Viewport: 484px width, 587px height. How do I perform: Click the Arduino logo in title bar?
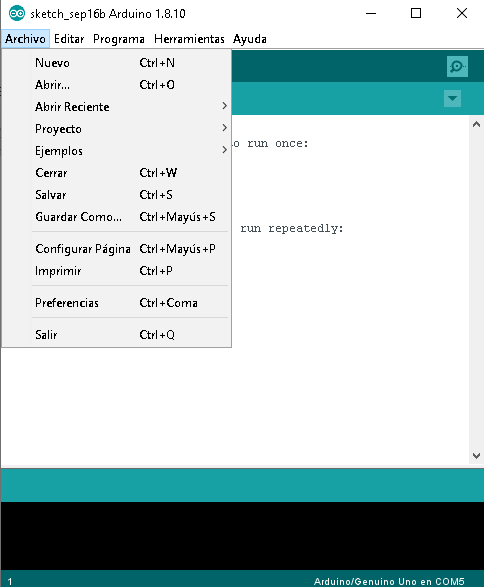pos(16,14)
